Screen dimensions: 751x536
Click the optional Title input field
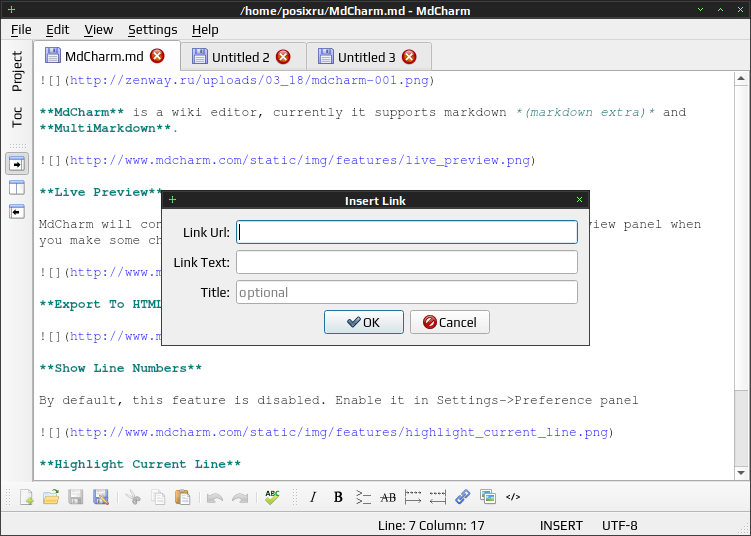point(407,292)
